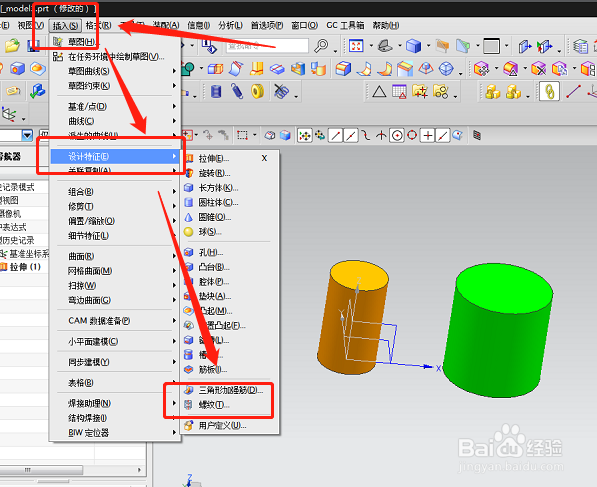Close the design feature submenu with X

[x=264, y=158]
